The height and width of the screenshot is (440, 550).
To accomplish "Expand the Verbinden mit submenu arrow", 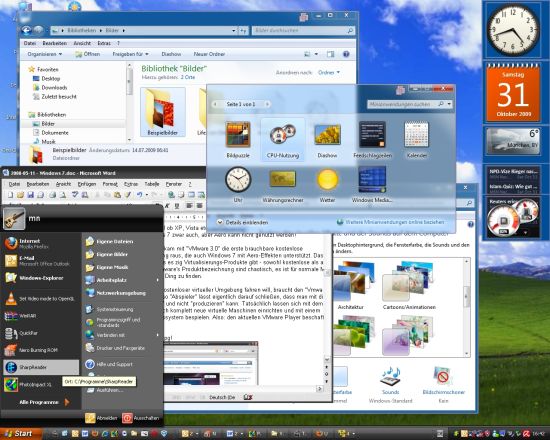I will pyautogui.click(x=157, y=335).
